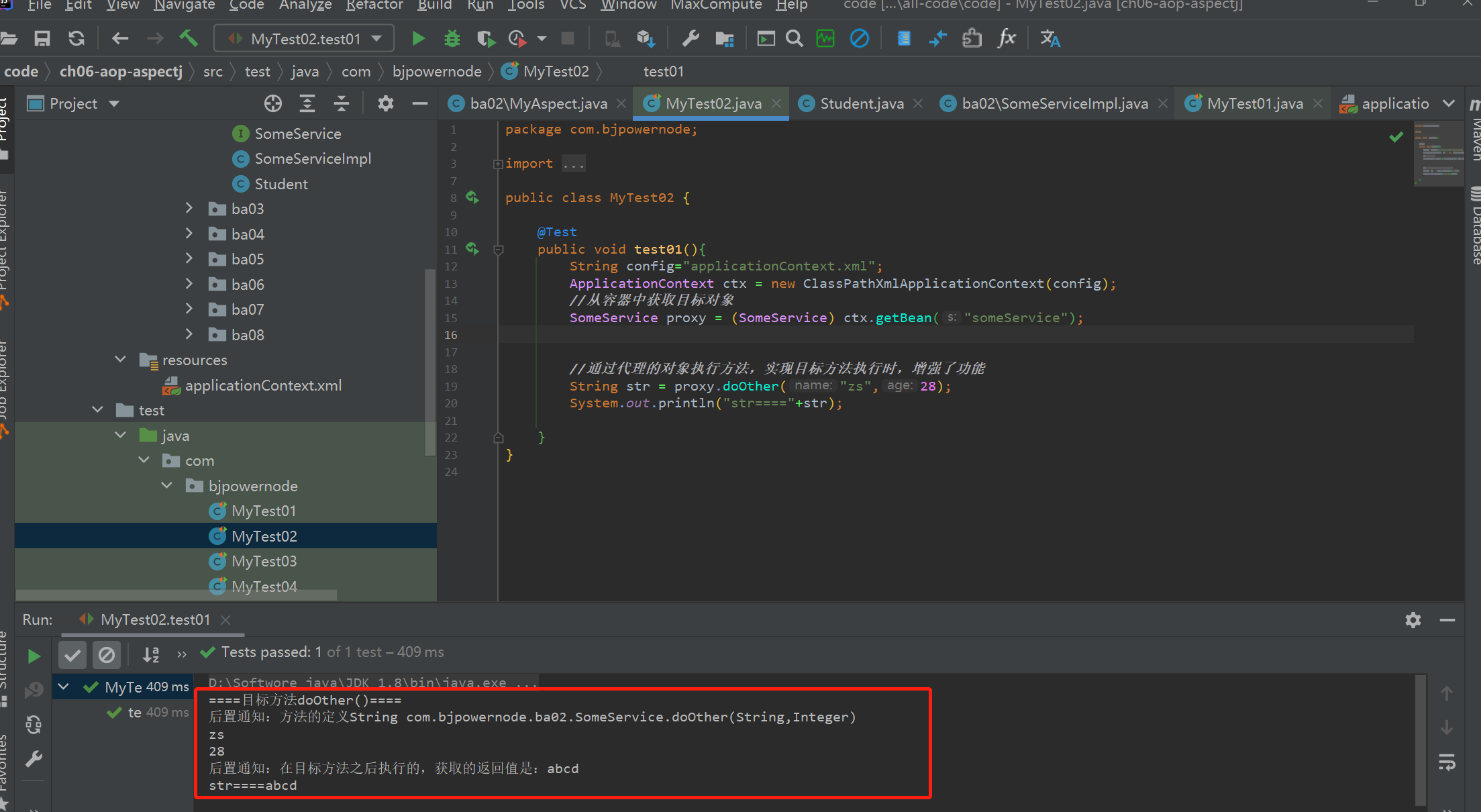1481x812 pixels.
Task: Open MyTest03 in the project tree
Action: click(264, 561)
